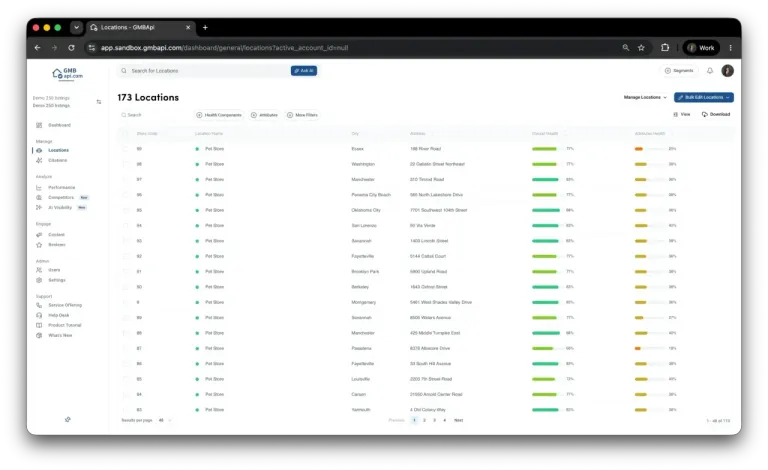Open the Dashboard icon in the sidebar
Viewport: 768px width, 470px height.
point(39,125)
